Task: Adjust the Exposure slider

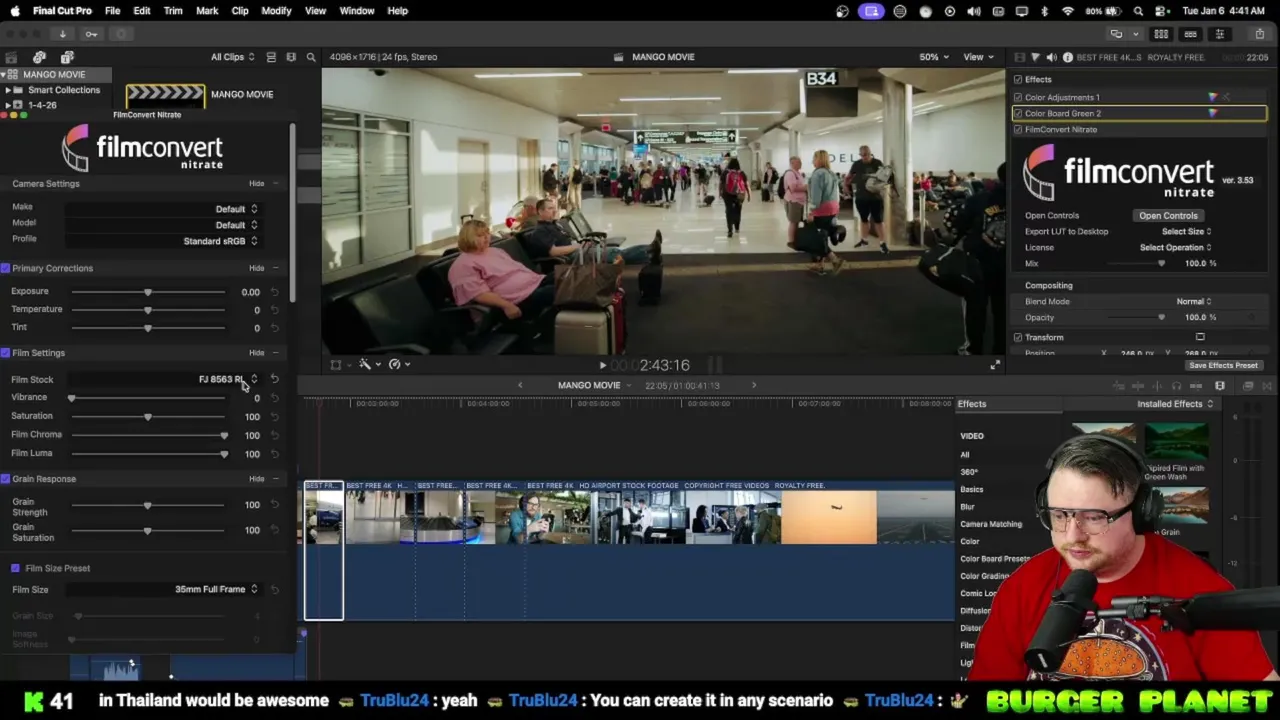Action: 148,291
